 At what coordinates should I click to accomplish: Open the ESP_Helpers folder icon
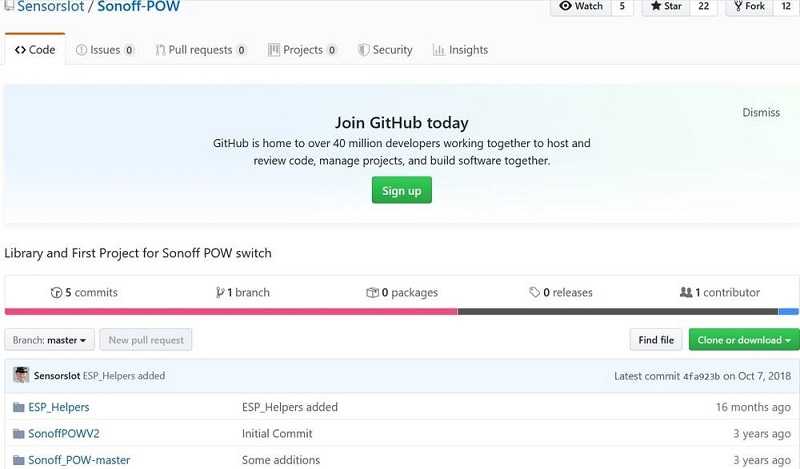click(x=19, y=407)
